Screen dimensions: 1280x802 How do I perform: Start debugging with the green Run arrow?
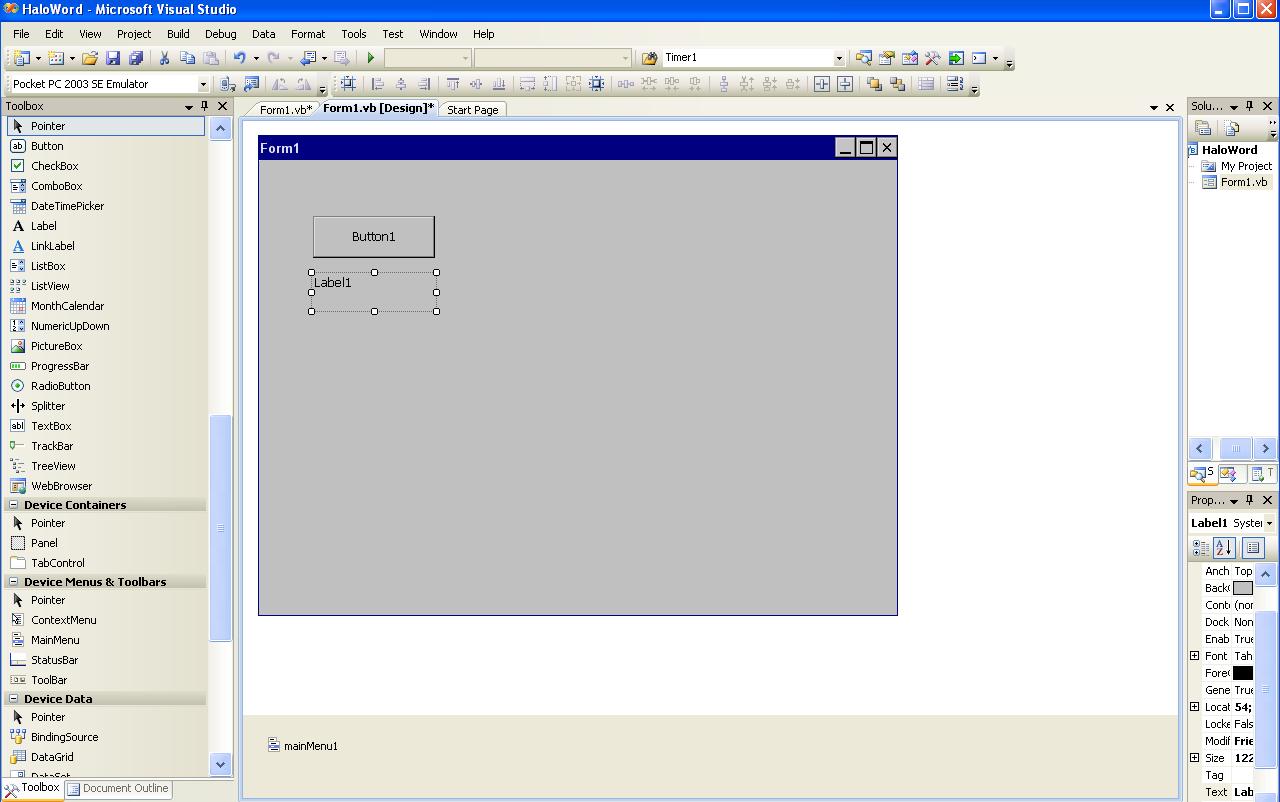(x=371, y=57)
